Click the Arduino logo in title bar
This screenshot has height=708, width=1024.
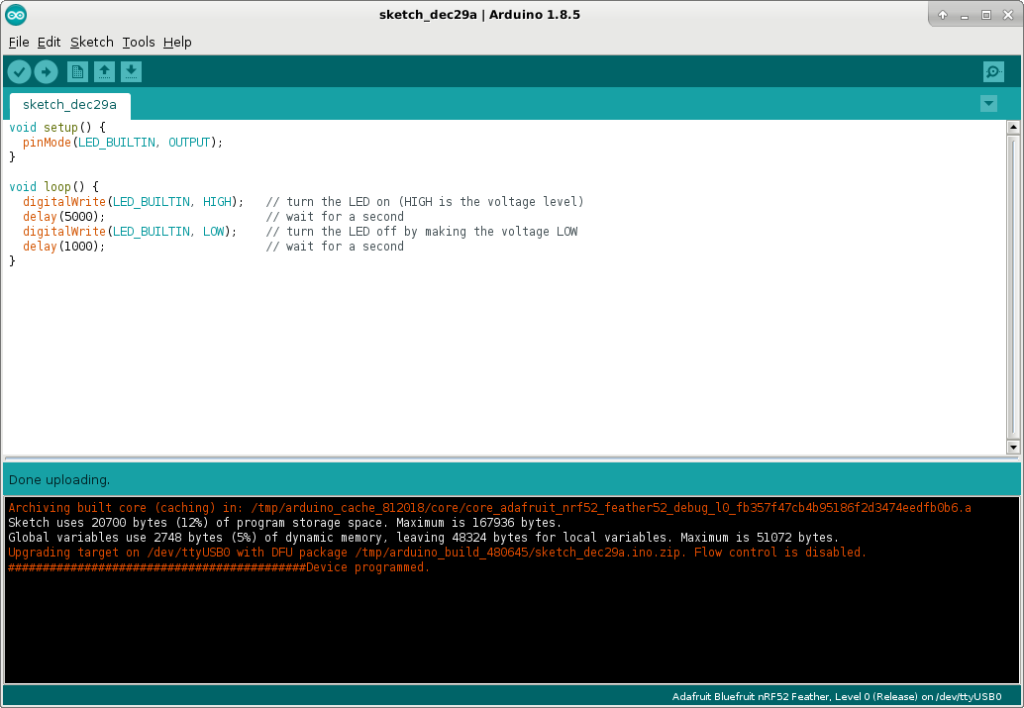pyautogui.click(x=16, y=14)
